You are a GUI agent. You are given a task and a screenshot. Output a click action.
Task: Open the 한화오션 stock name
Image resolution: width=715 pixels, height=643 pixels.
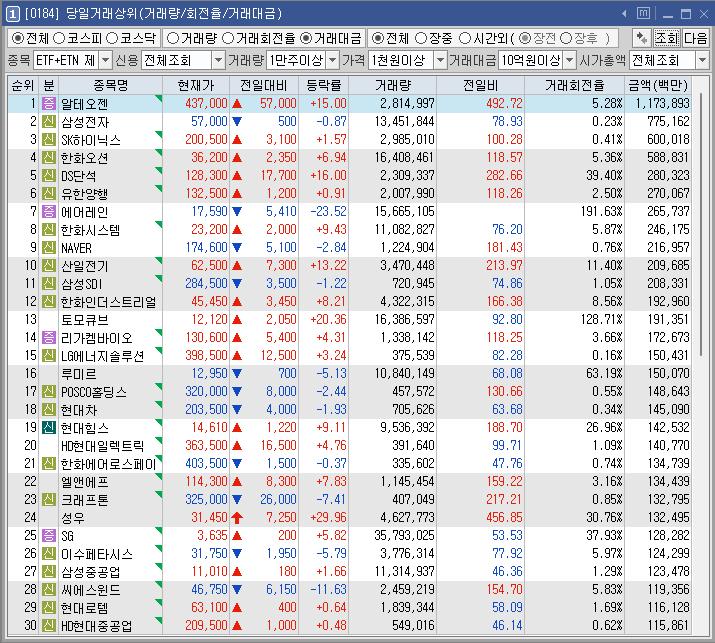(84, 158)
